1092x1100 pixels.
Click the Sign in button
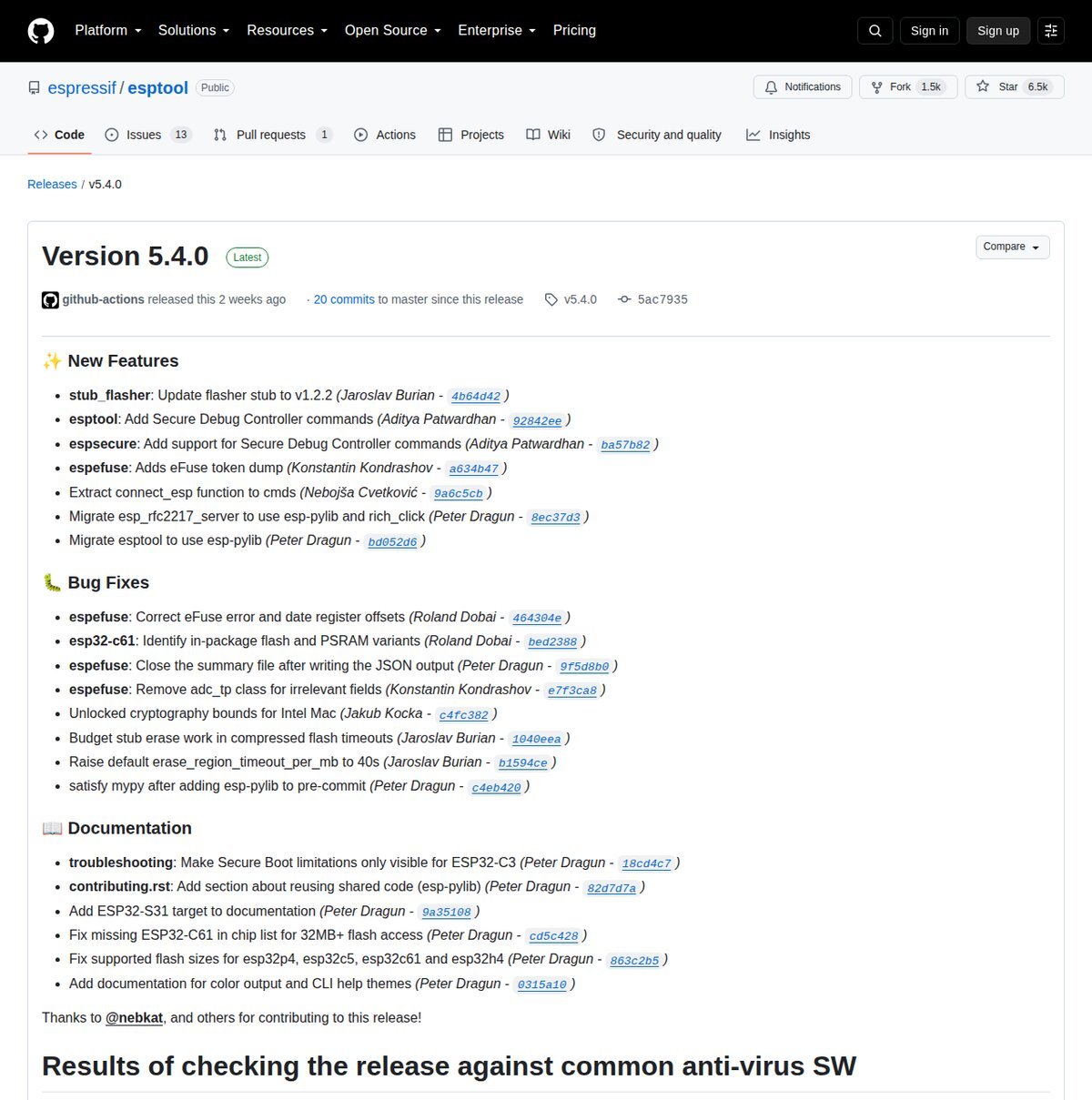[x=929, y=31]
